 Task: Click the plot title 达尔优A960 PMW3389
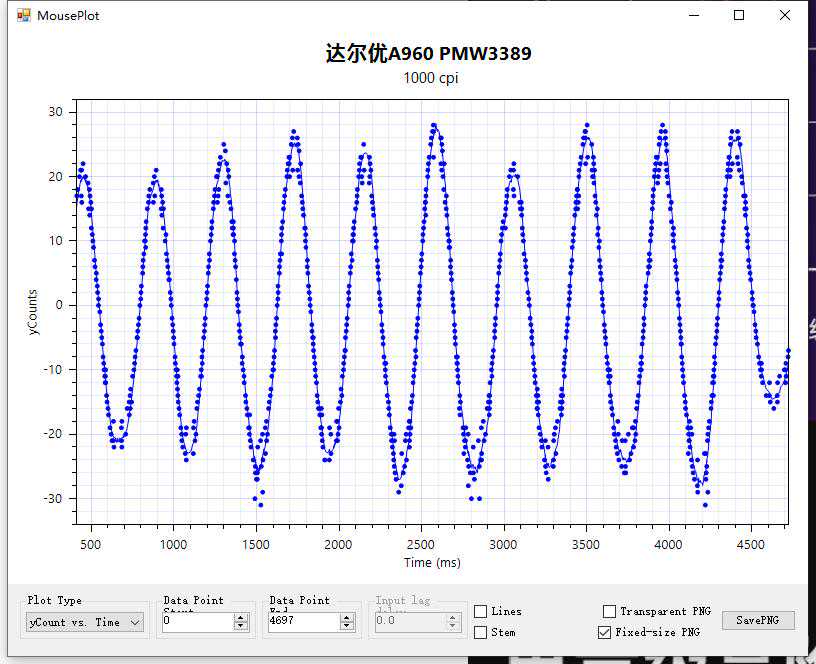tap(429, 54)
